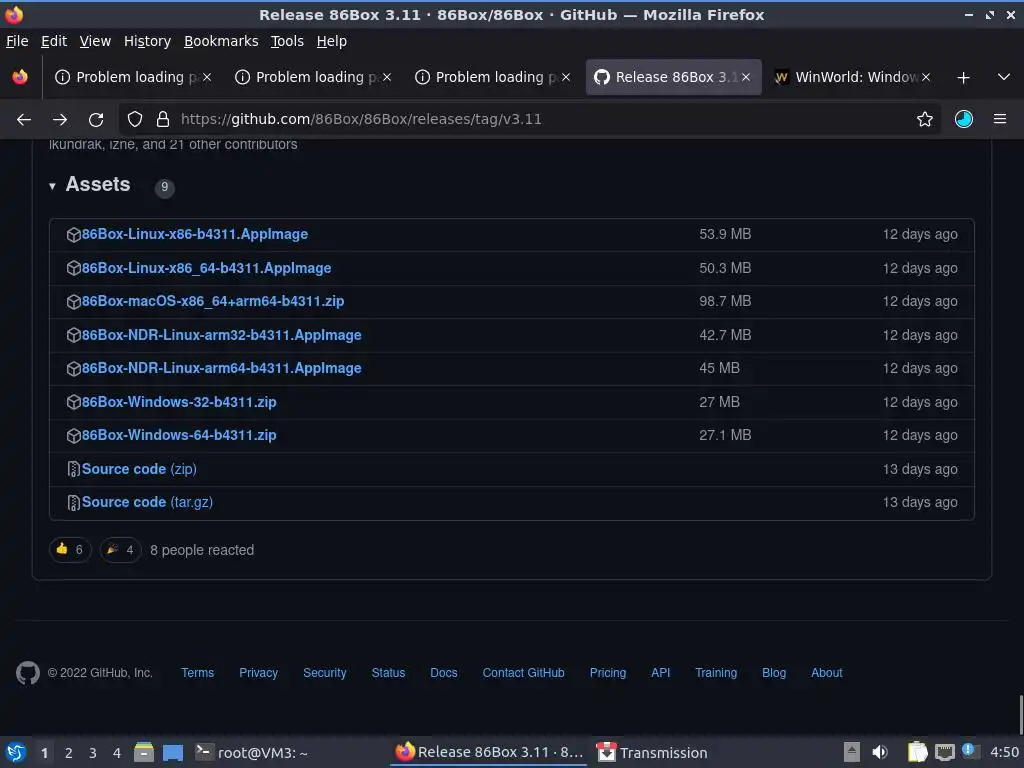Open the API footer link

click(x=660, y=673)
